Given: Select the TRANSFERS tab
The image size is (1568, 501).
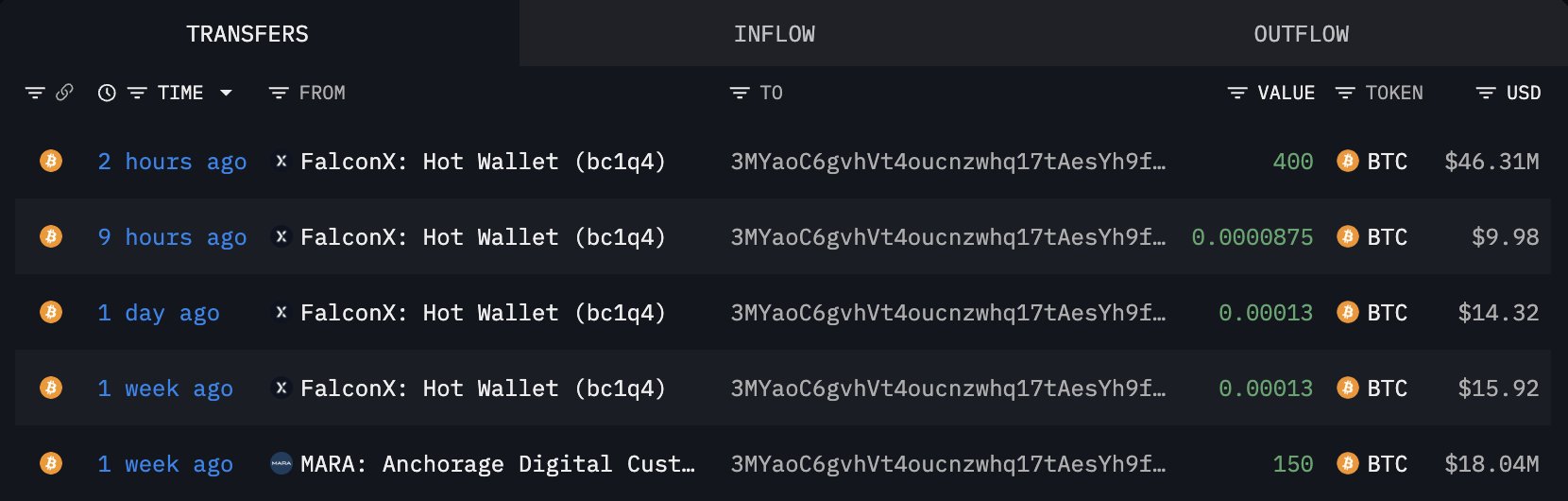Looking at the screenshot, I should pos(247,34).
